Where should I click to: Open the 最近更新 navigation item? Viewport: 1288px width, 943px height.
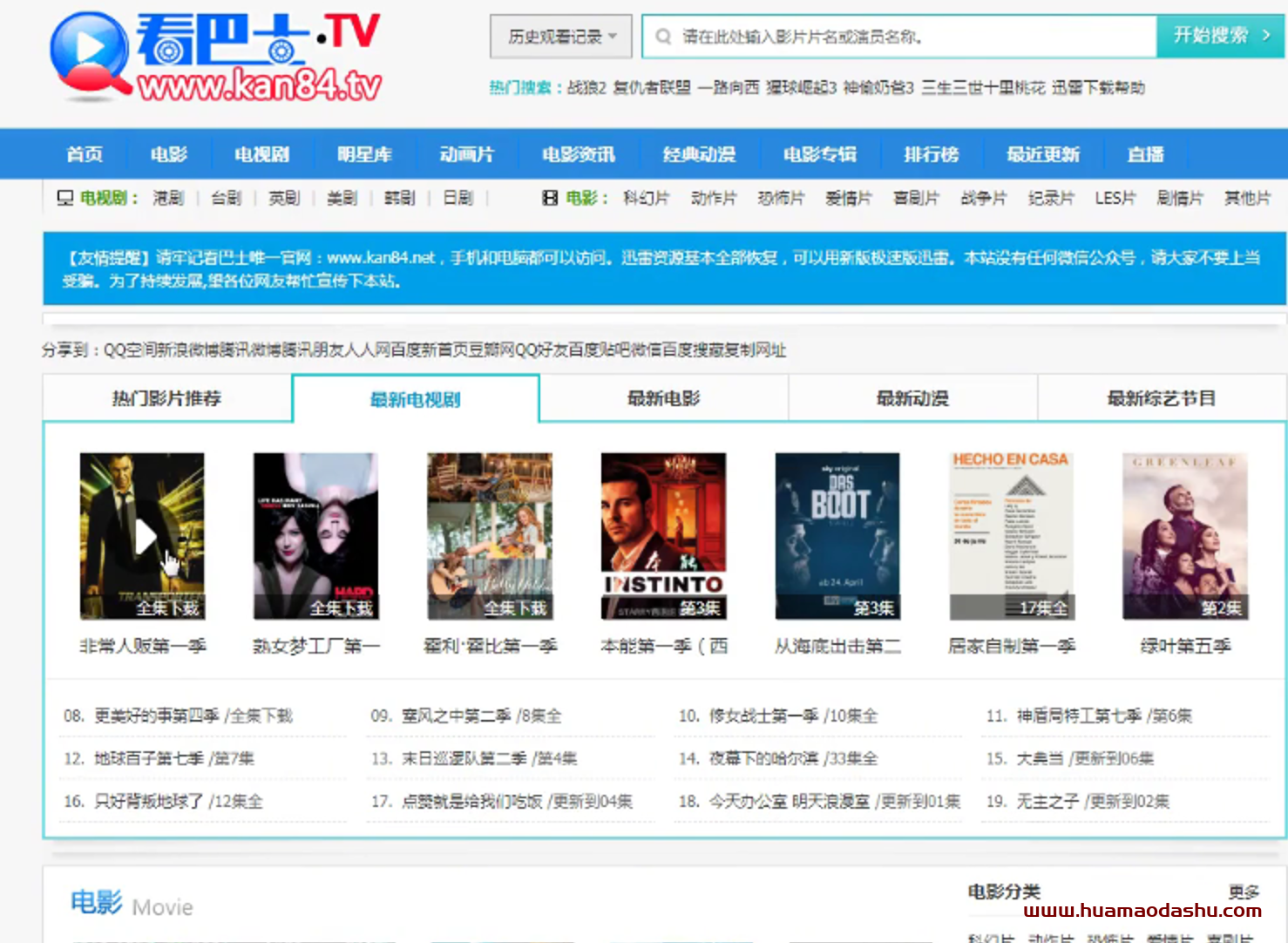point(1042,154)
